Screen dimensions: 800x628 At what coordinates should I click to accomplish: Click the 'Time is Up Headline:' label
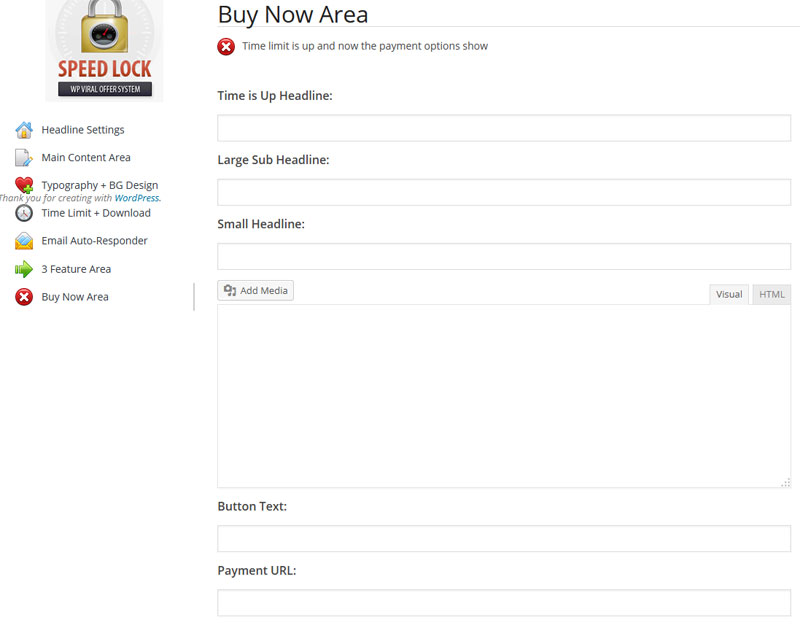[275, 96]
